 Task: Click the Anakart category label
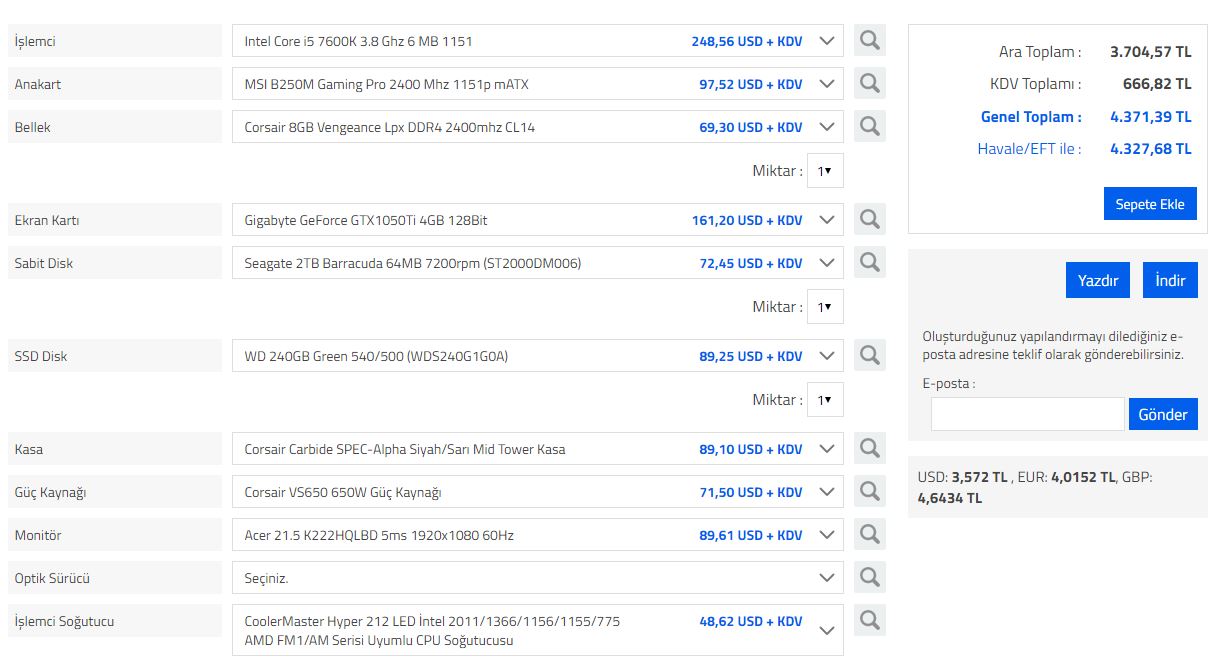(115, 84)
